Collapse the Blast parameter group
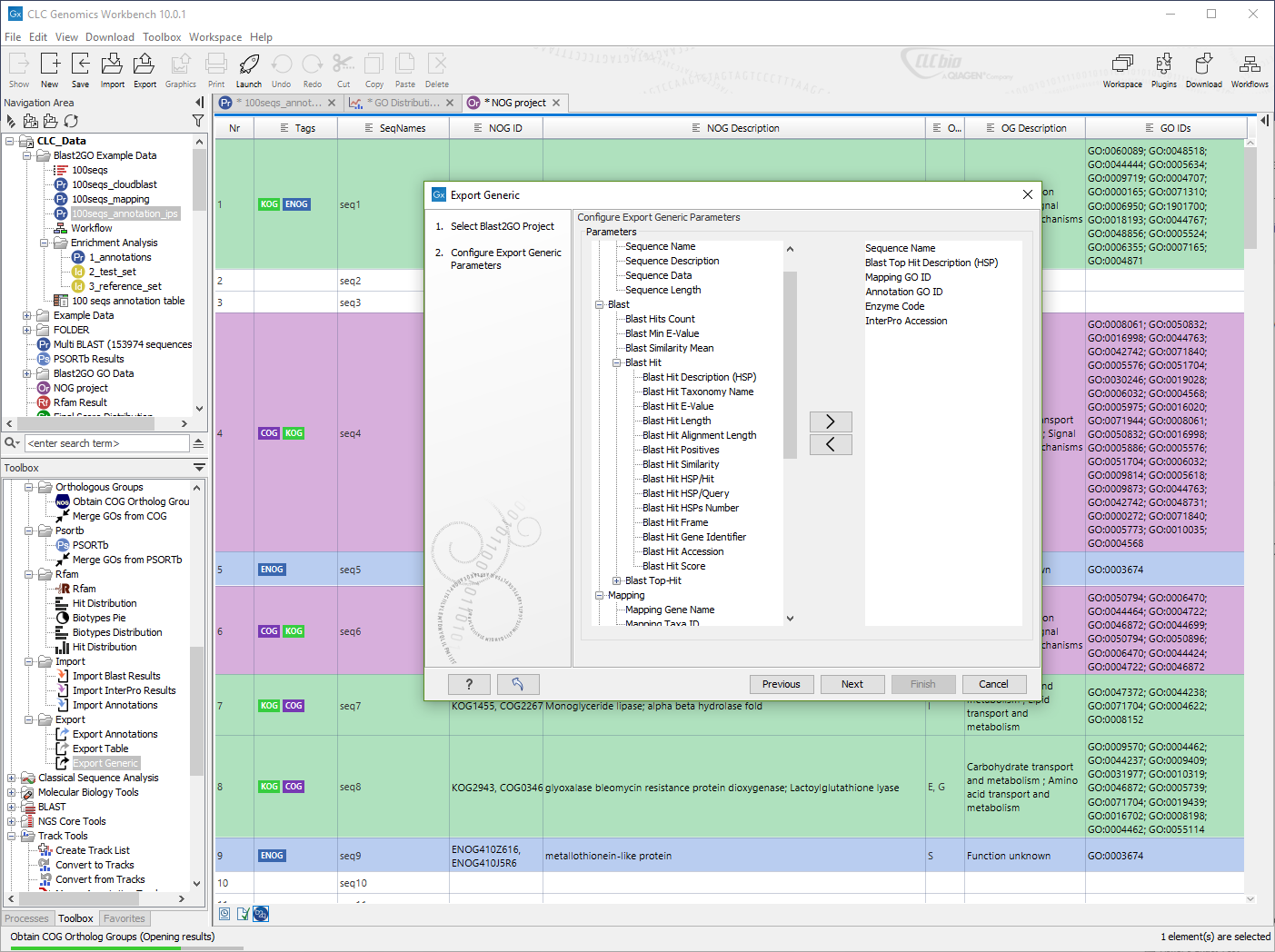The image size is (1275, 952). (x=600, y=304)
